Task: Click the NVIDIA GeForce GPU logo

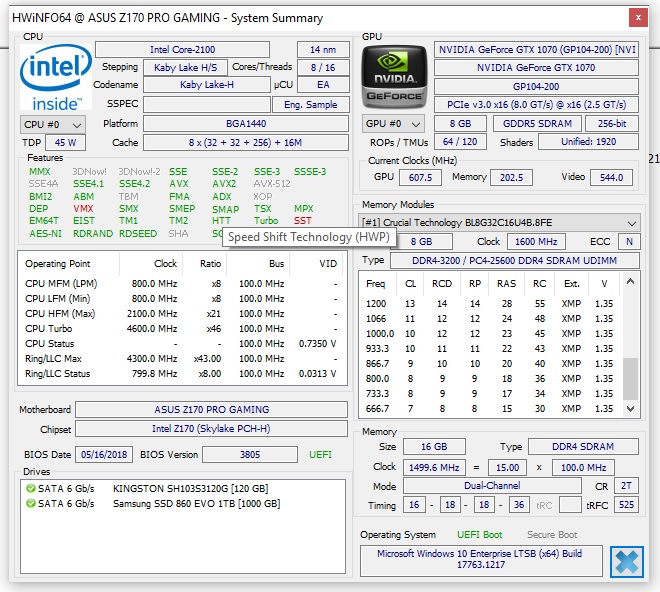Action: click(x=394, y=77)
